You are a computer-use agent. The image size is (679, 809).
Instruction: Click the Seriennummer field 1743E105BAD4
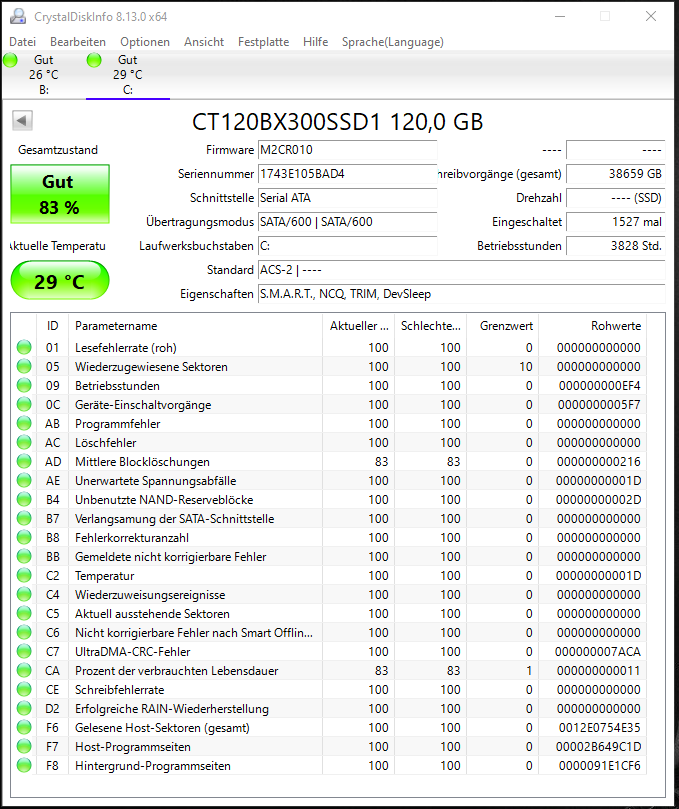point(347,174)
